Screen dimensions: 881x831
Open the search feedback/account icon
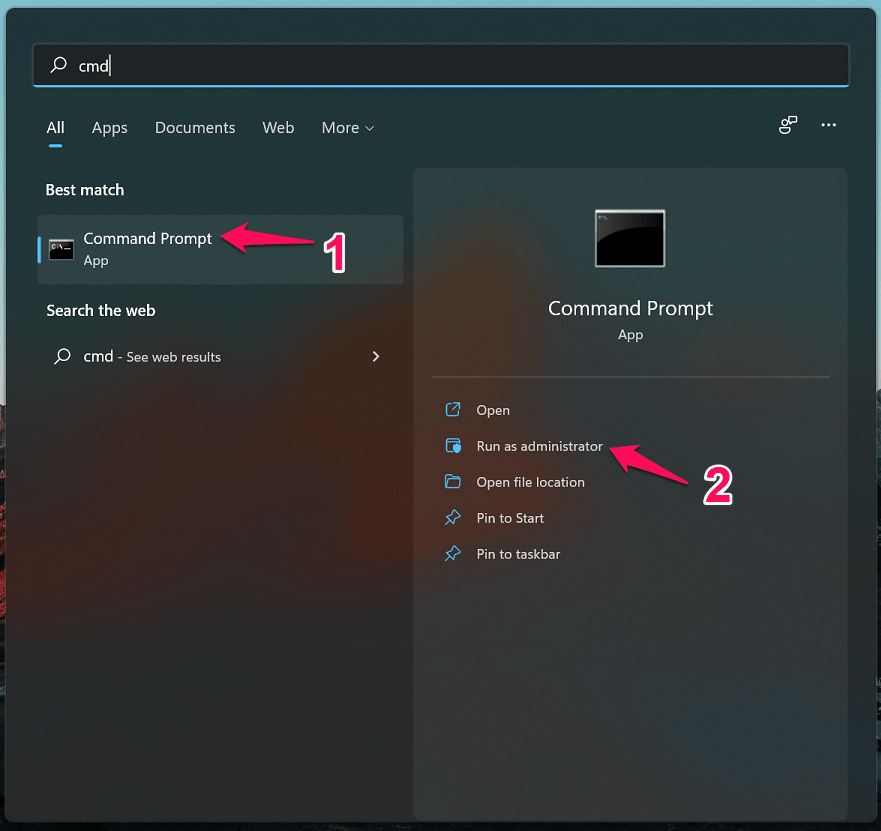click(788, 125)
